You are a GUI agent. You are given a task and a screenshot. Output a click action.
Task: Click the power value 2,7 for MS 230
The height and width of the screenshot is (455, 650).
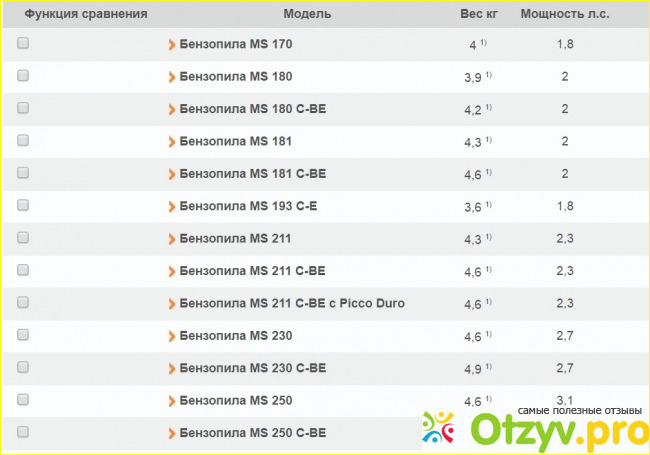[565, 336]
